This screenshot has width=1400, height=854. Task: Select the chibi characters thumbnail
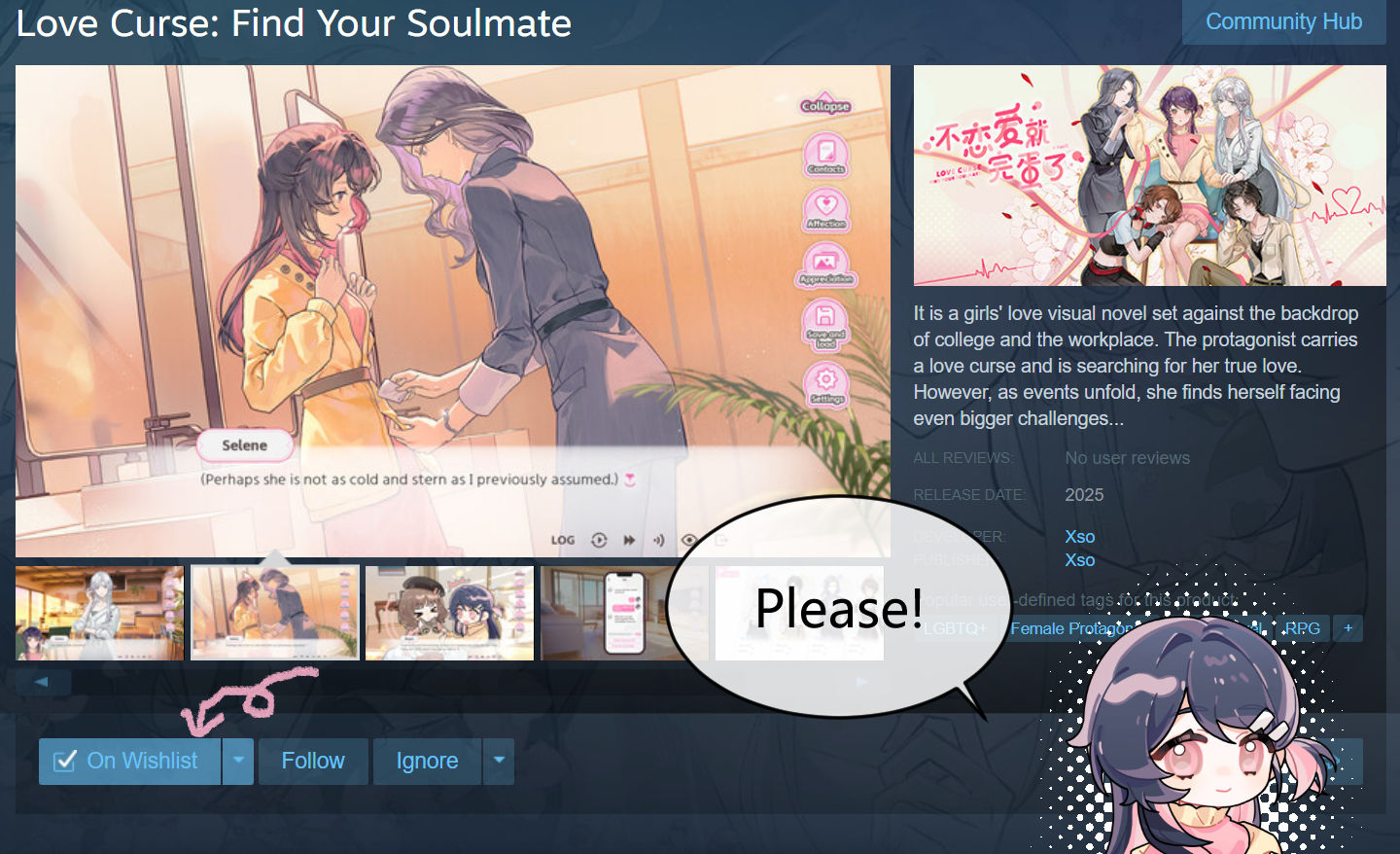(449, 613)
